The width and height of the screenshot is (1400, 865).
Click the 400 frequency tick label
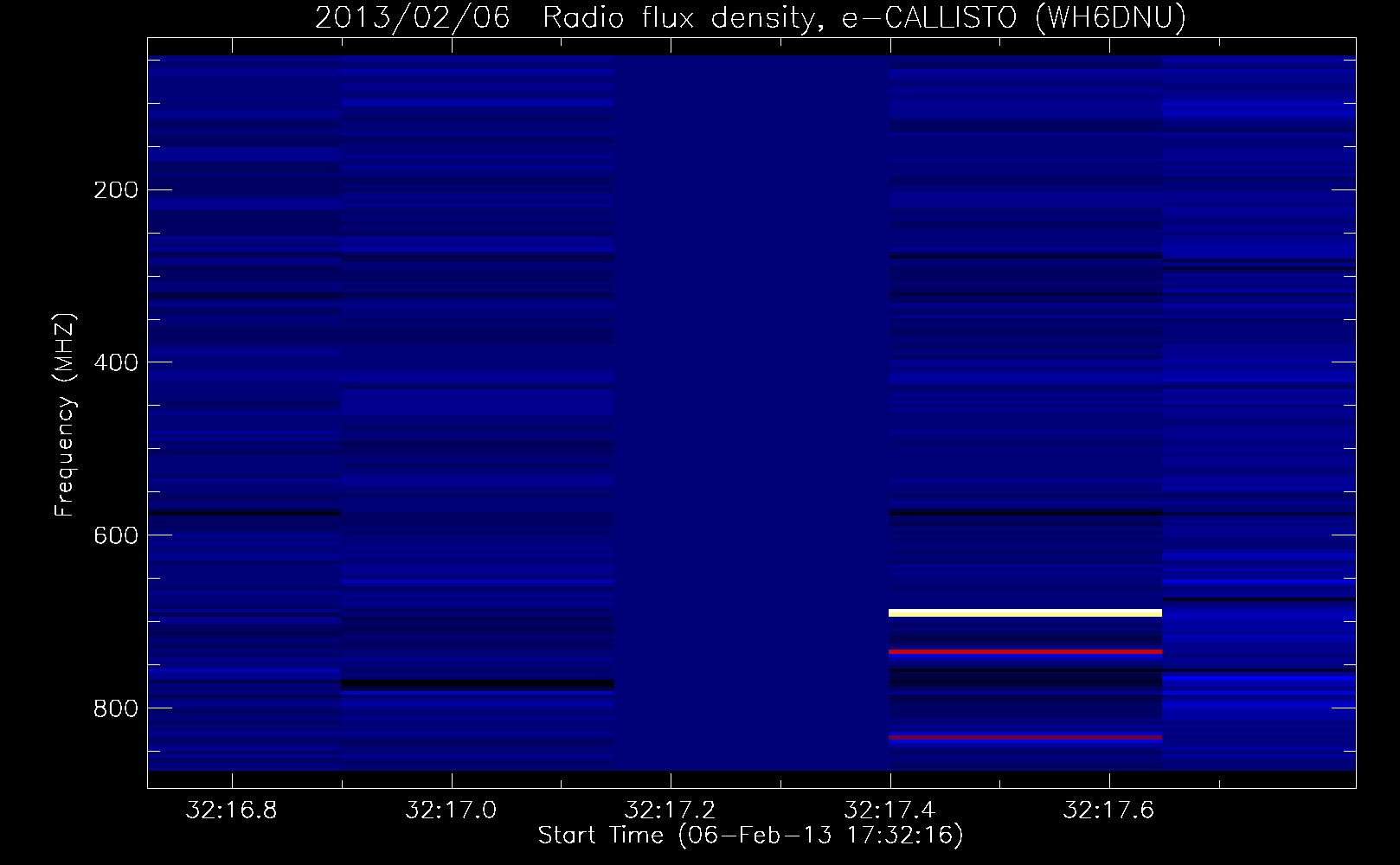[x=116, y=363]
